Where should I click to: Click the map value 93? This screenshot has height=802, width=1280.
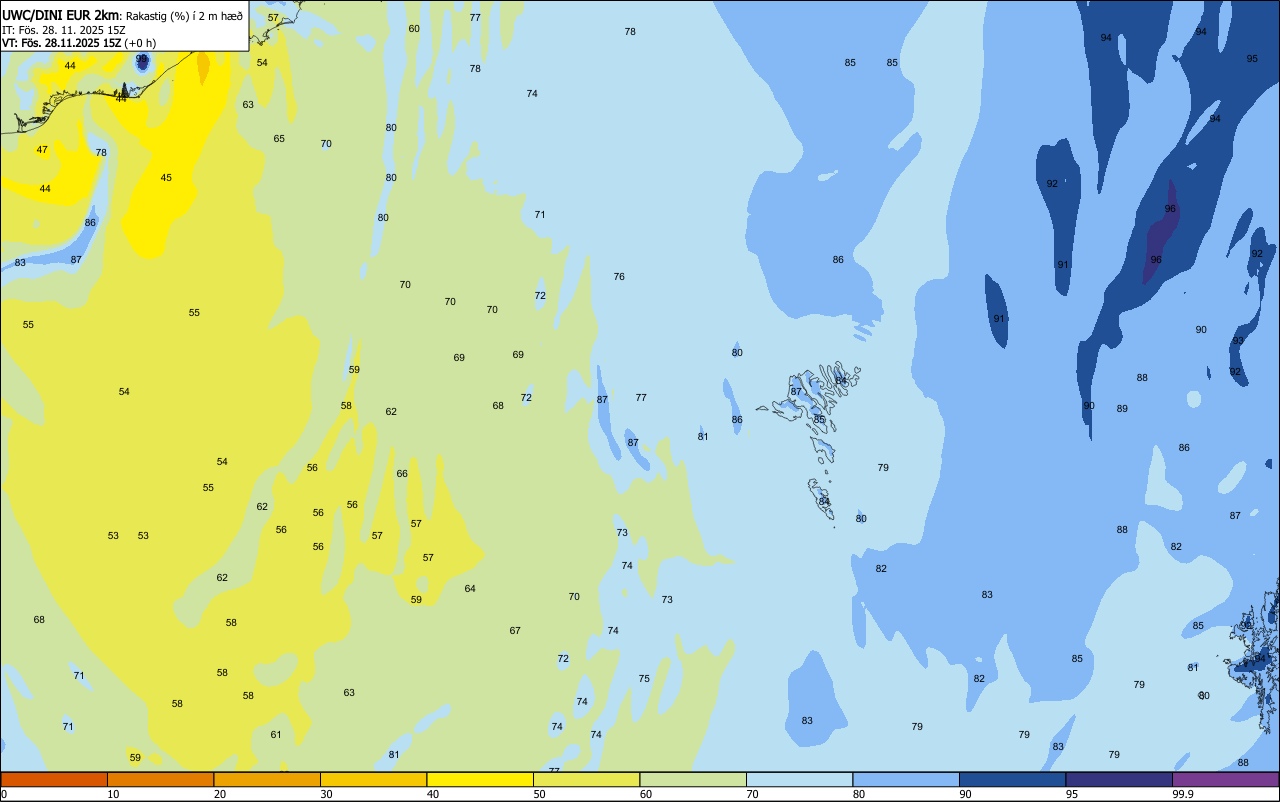[x=1238, y=341]
